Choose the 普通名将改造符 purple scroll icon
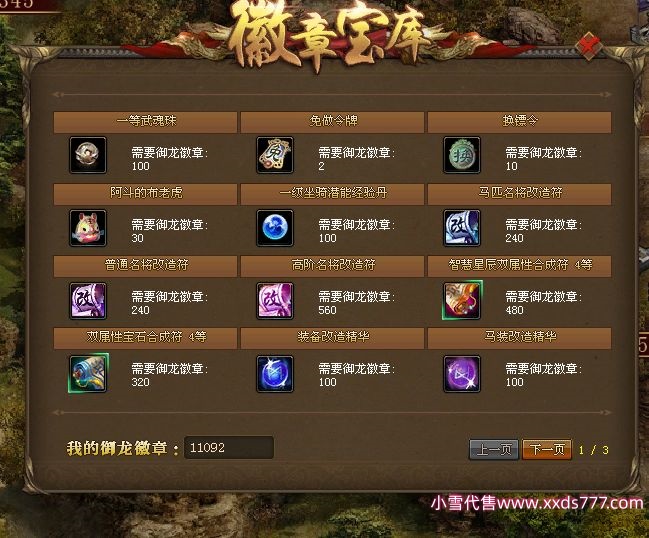The image size is (649, 538). [x=88, y=301]
